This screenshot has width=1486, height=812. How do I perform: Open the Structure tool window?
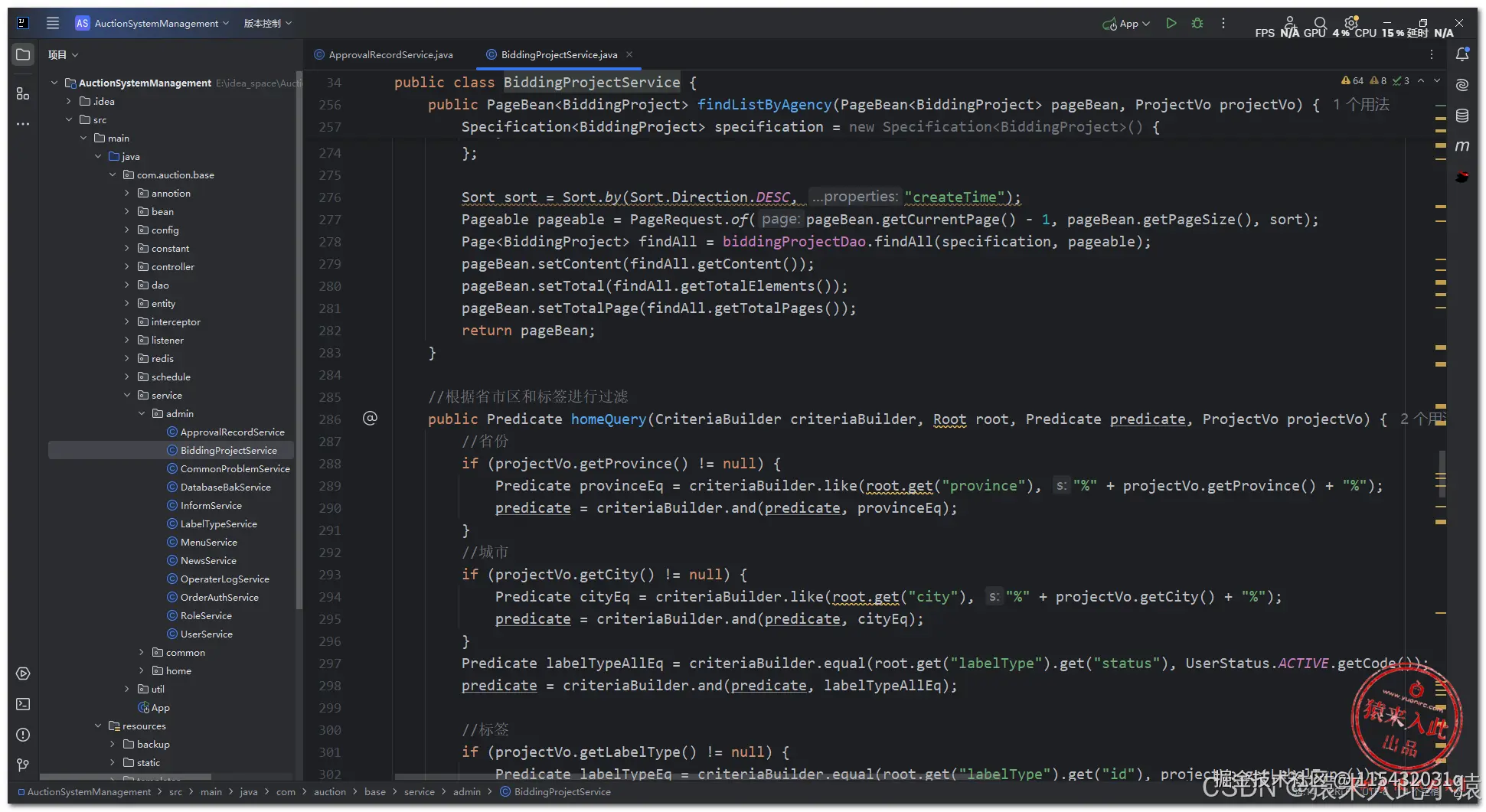click(x=23, y=93)
